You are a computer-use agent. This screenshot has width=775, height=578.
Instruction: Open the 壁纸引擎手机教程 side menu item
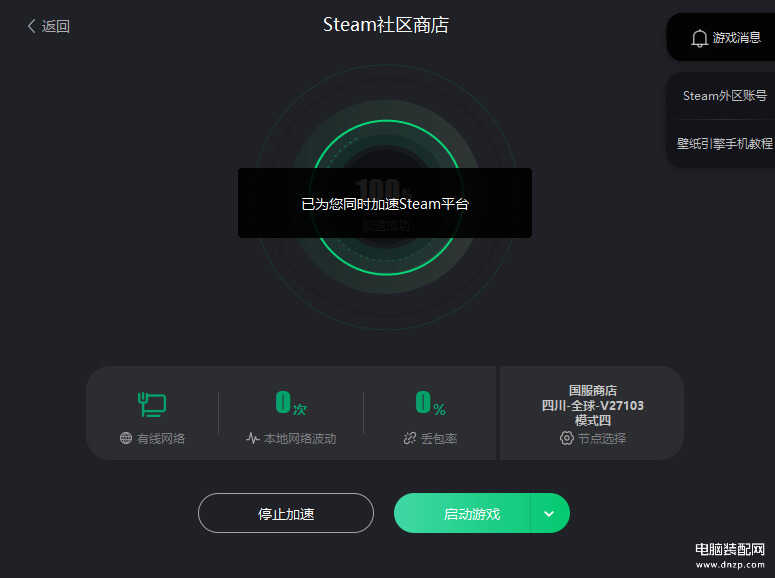coord(725,143)
